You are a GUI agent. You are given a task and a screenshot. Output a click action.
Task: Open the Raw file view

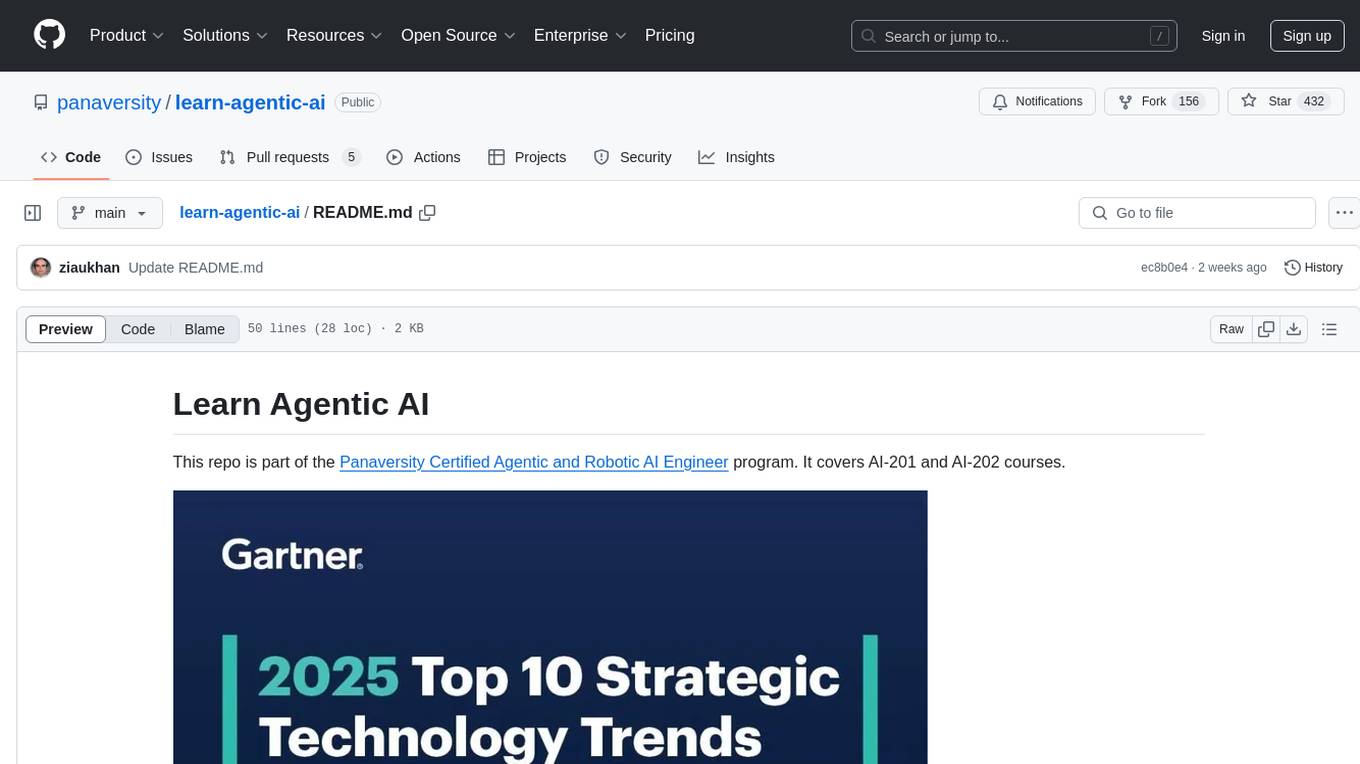pyautogui.click(x=1231, y=329)
